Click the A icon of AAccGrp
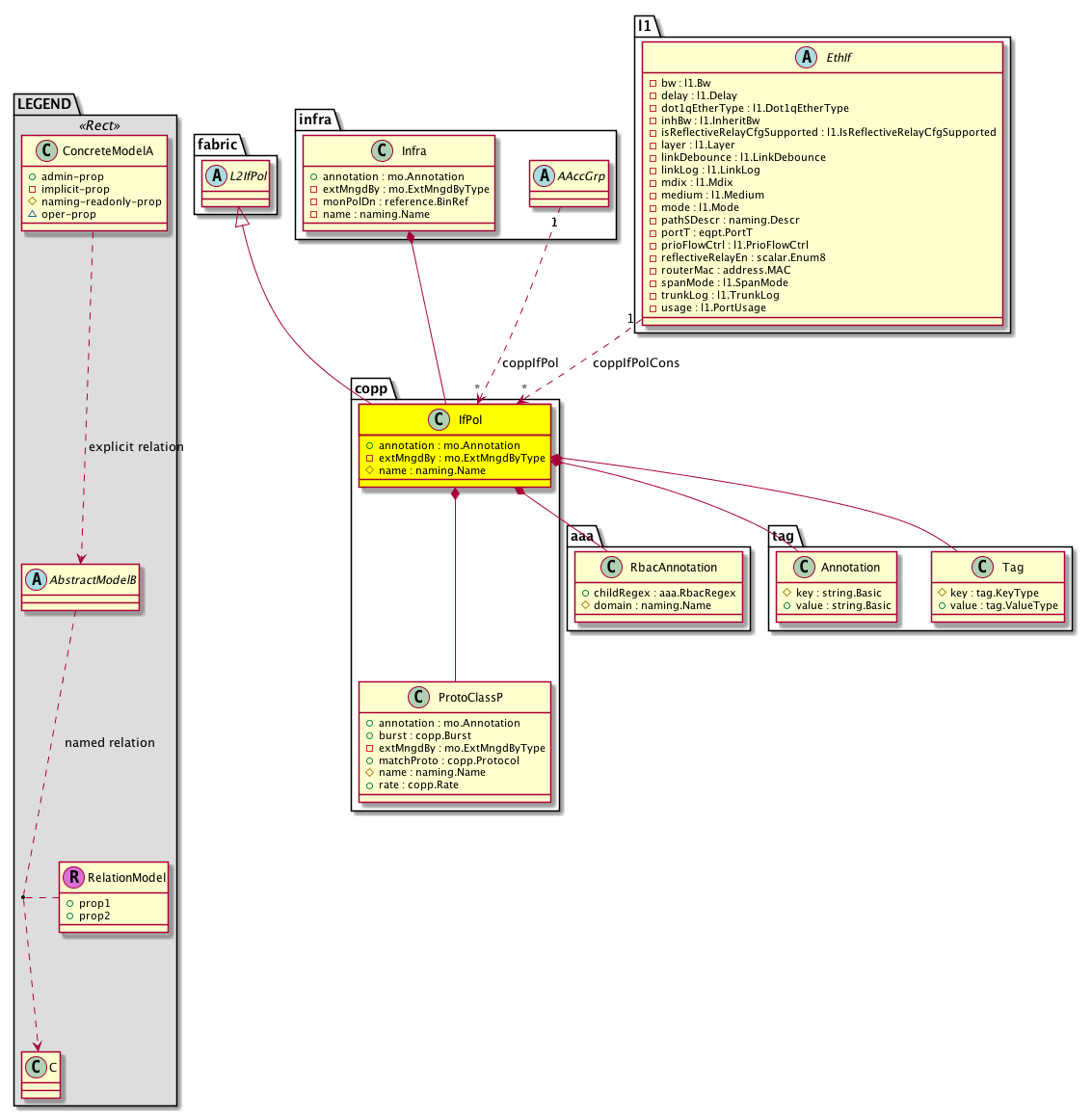The height and width of the screenshot is (1116, 1092). coord(544,176)
